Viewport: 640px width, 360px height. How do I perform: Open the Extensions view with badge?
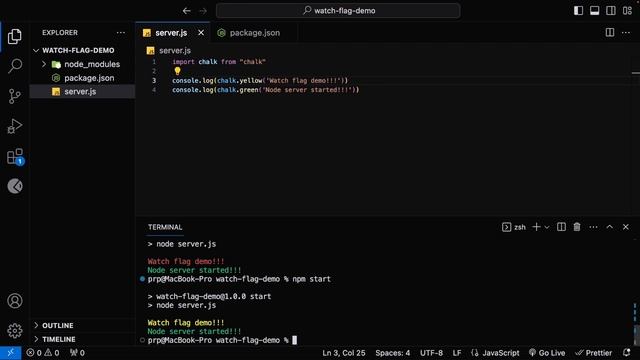15,157
